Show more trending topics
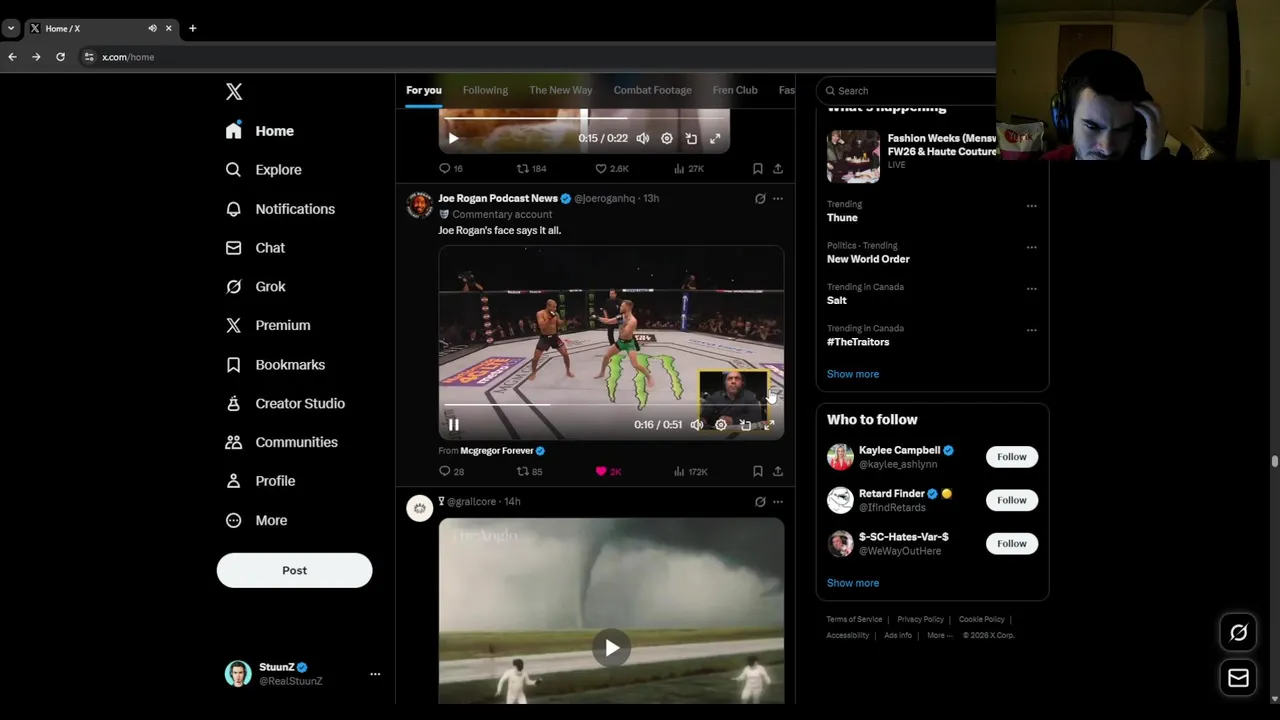 (853, 374)
